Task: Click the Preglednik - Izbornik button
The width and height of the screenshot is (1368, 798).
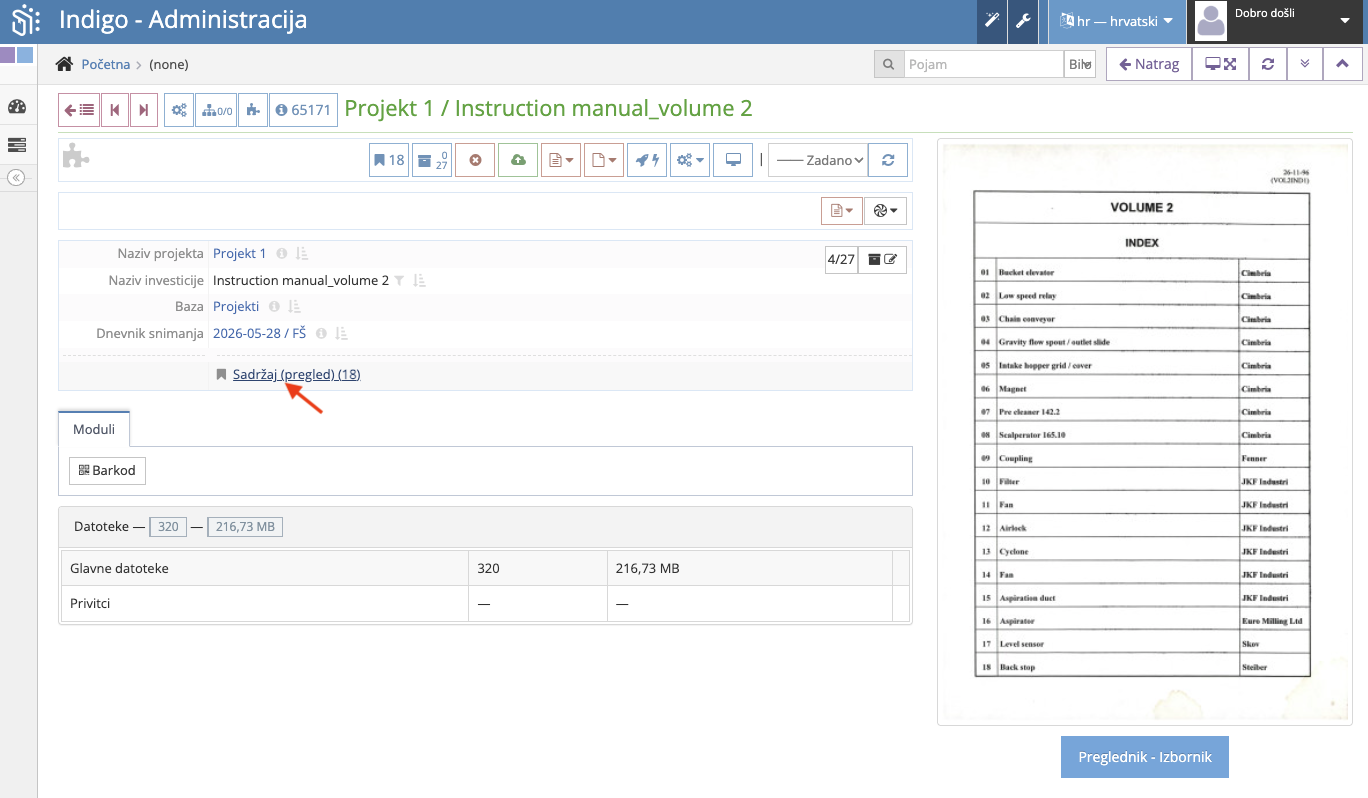Action: pos(1145,757)
